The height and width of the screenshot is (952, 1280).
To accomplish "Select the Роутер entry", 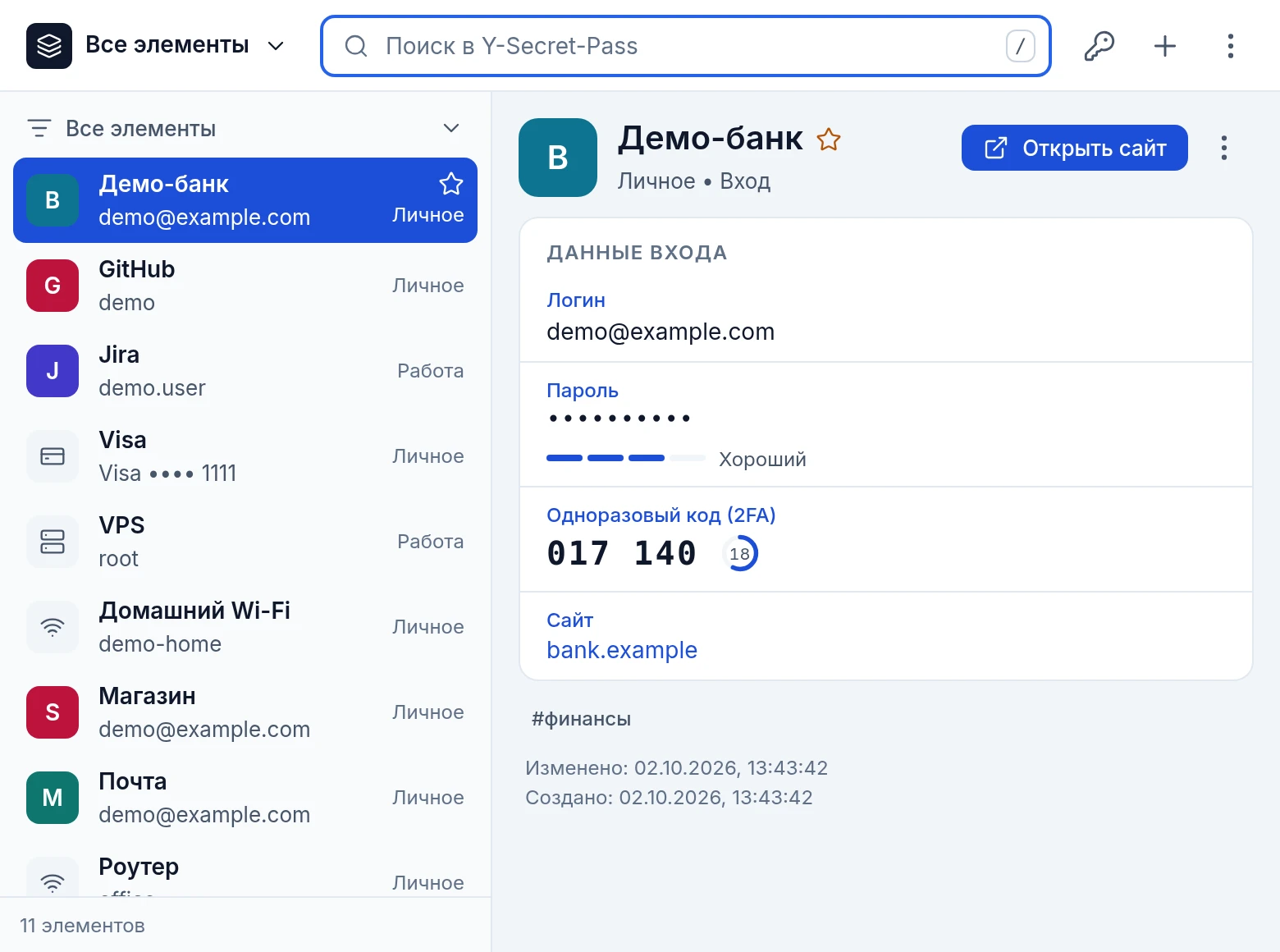I will click(x=245, y=868).
